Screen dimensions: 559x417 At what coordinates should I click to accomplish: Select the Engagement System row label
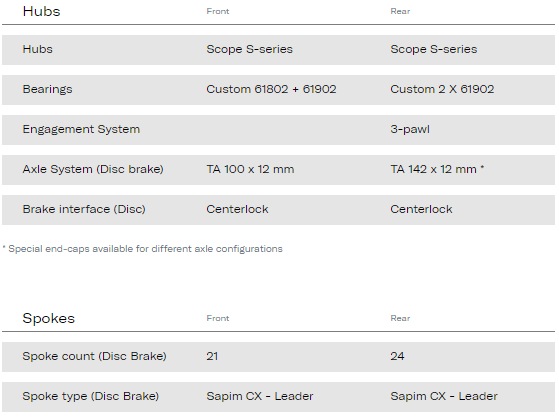81,129
